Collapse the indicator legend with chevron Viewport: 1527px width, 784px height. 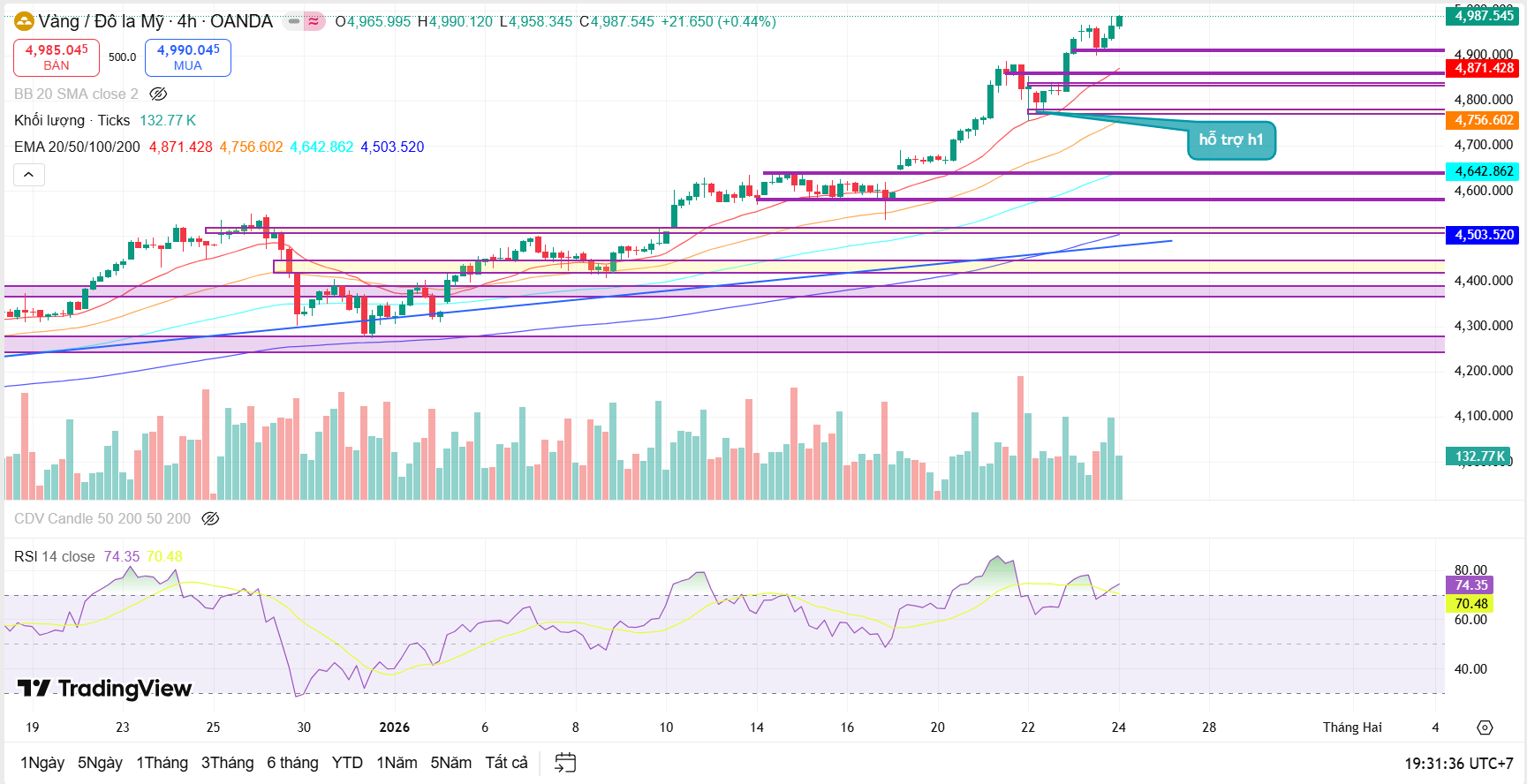28,175
